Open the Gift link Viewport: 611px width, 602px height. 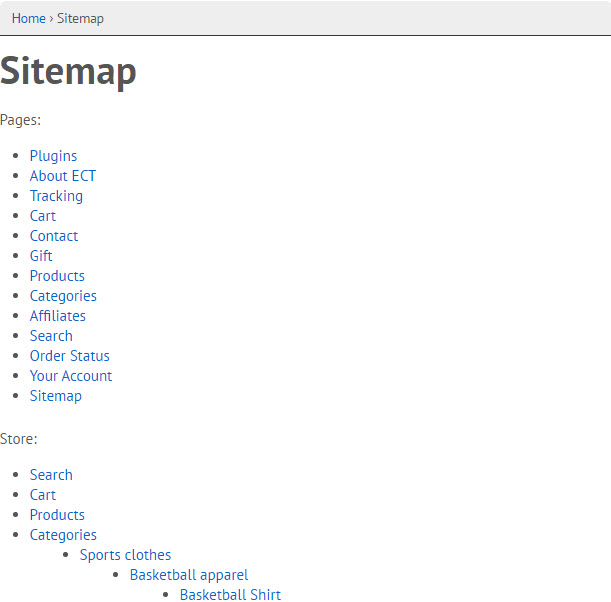coord(41,256)
